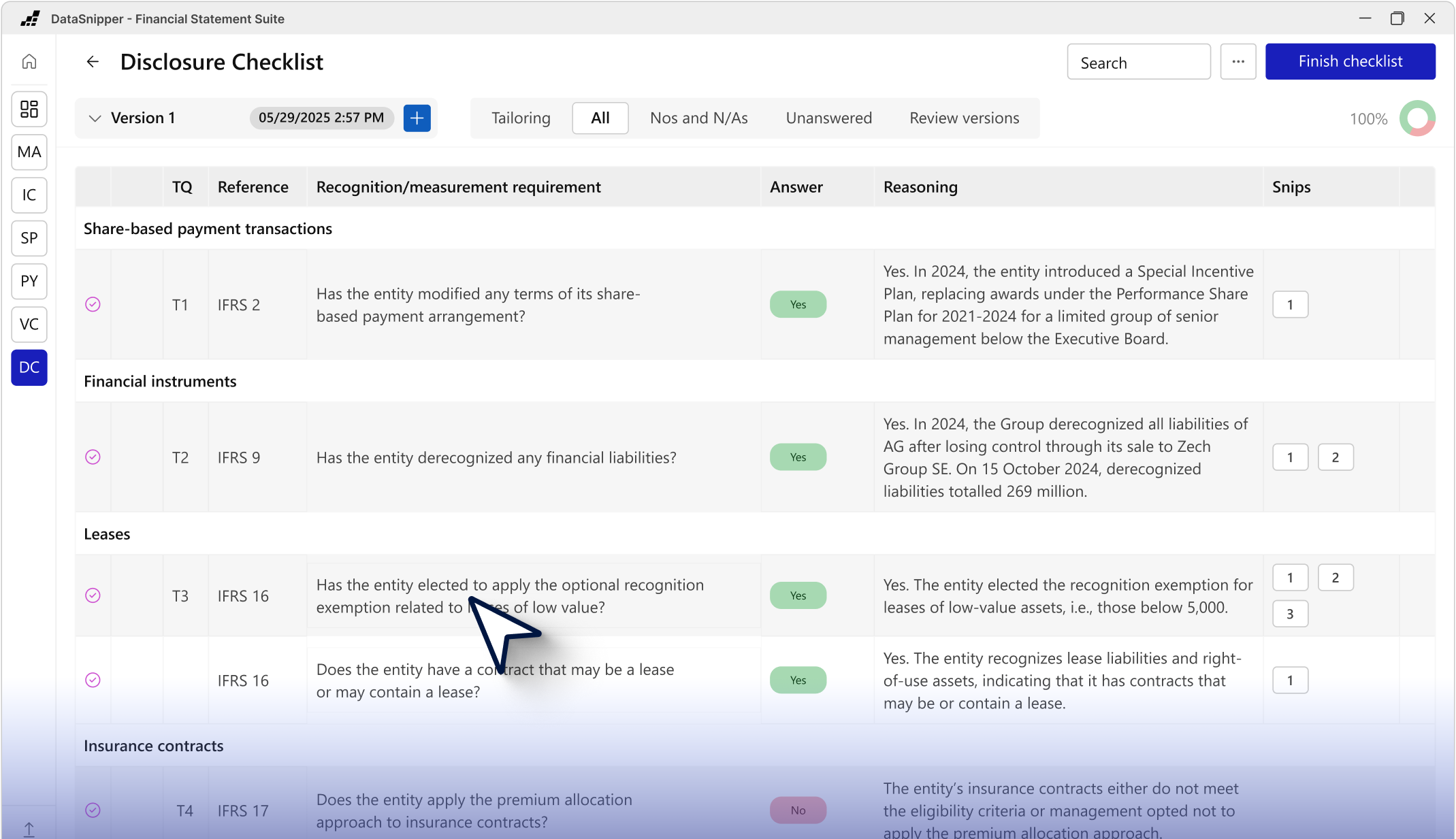Screen dimensions: 1456x839
Task: Toggle the completion check for IFRS 2 row
Action: click(93, 304)
